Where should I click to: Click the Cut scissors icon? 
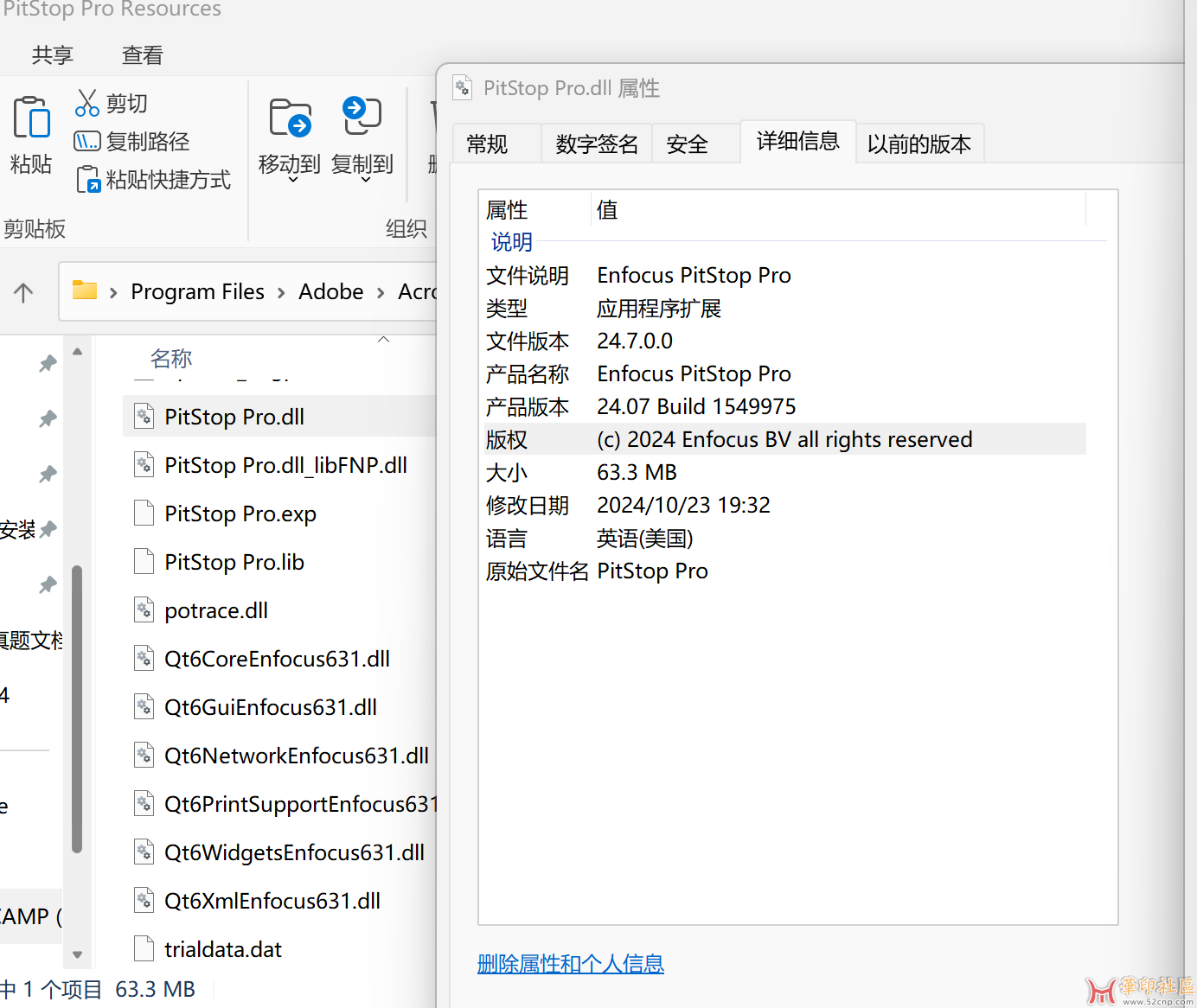point(86,103)
